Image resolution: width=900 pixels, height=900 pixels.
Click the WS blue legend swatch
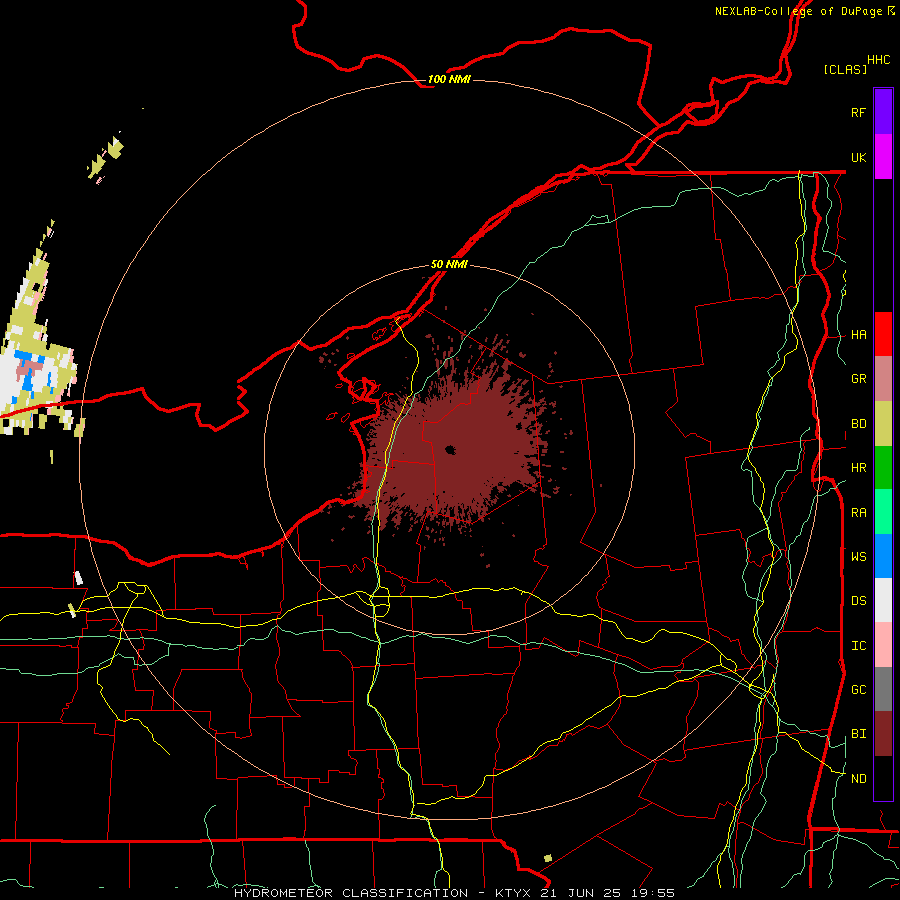883,556
